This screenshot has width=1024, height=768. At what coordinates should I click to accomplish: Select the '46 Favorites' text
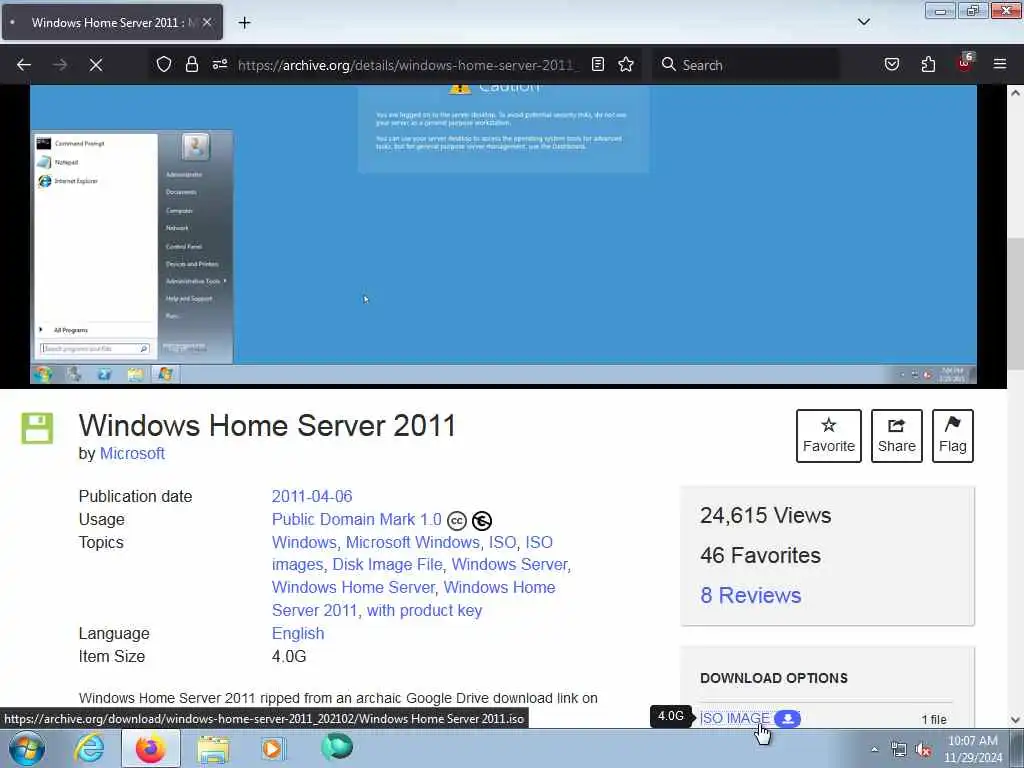coord(760,555)
